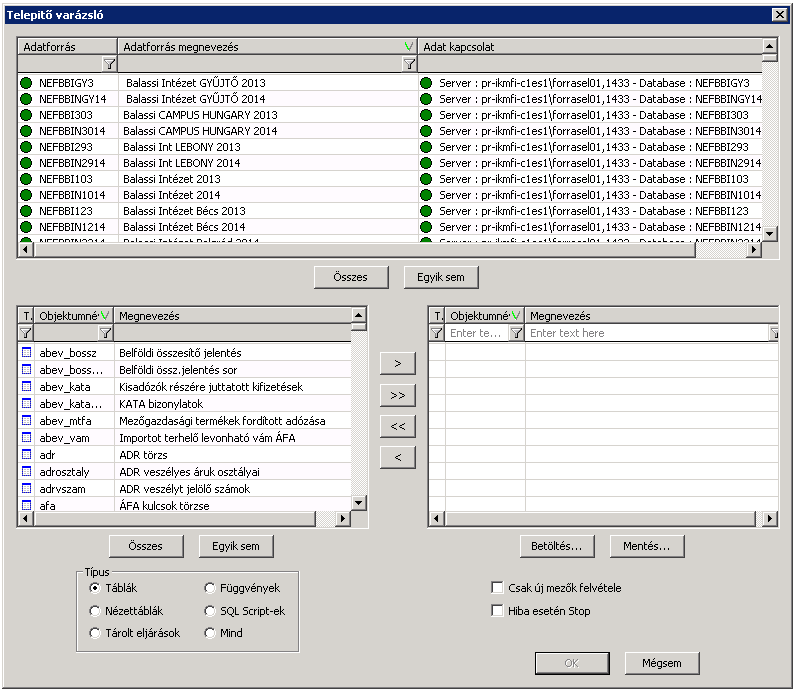Click the Betöltés... button

tap(557, 546)
